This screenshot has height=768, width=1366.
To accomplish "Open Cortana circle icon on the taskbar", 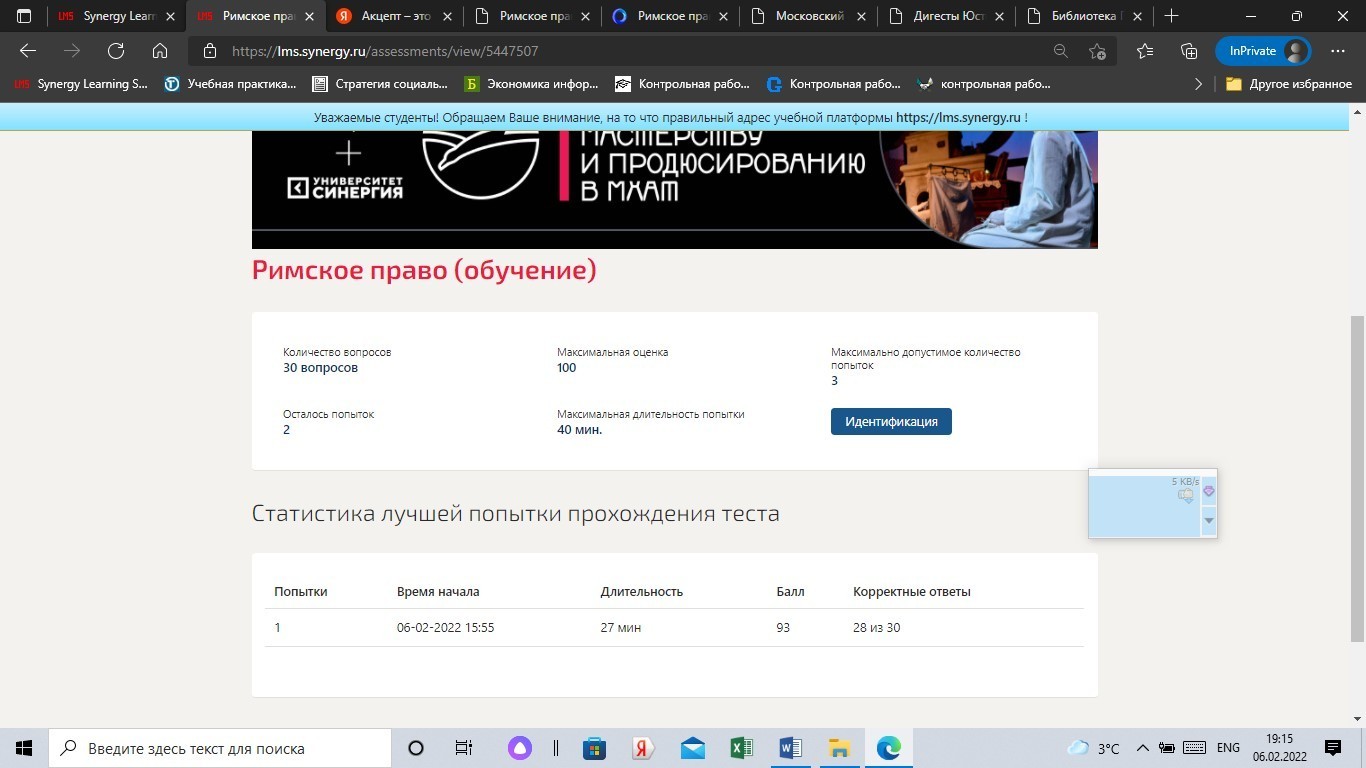I will [x=416, y=748].
